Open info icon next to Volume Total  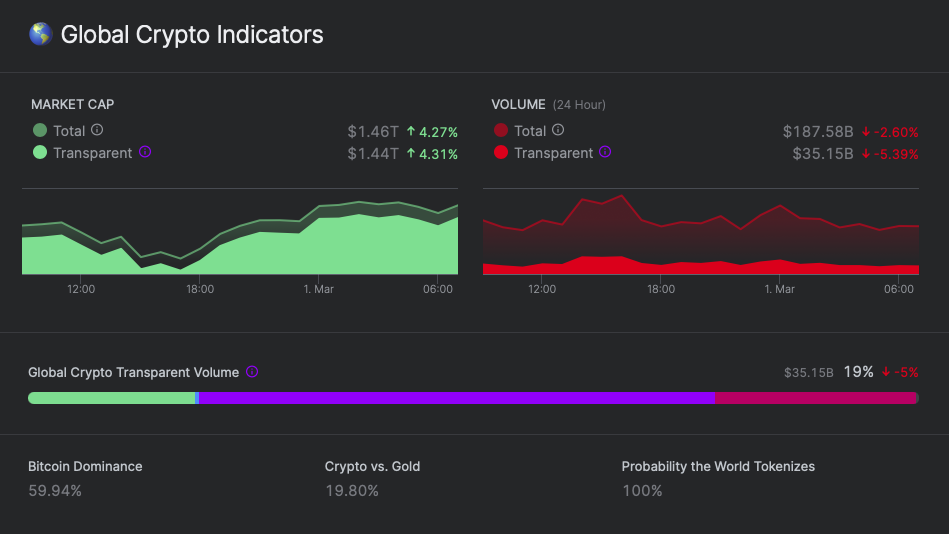click(558, 130)
